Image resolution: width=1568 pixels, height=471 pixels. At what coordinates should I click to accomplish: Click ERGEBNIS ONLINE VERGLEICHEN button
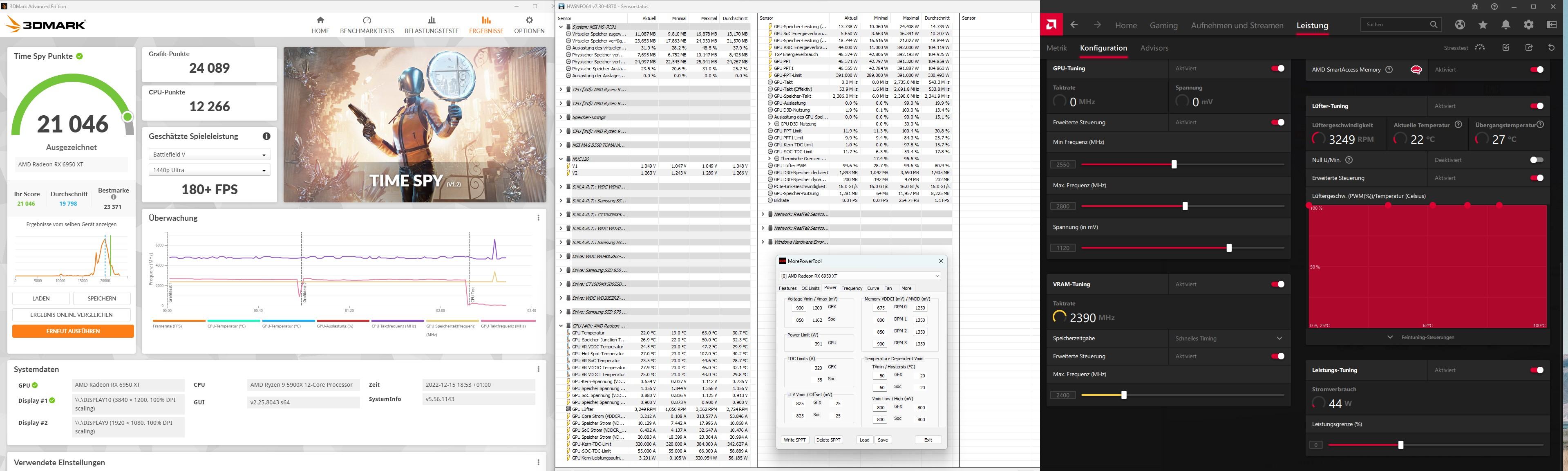(x=71, y=315)
